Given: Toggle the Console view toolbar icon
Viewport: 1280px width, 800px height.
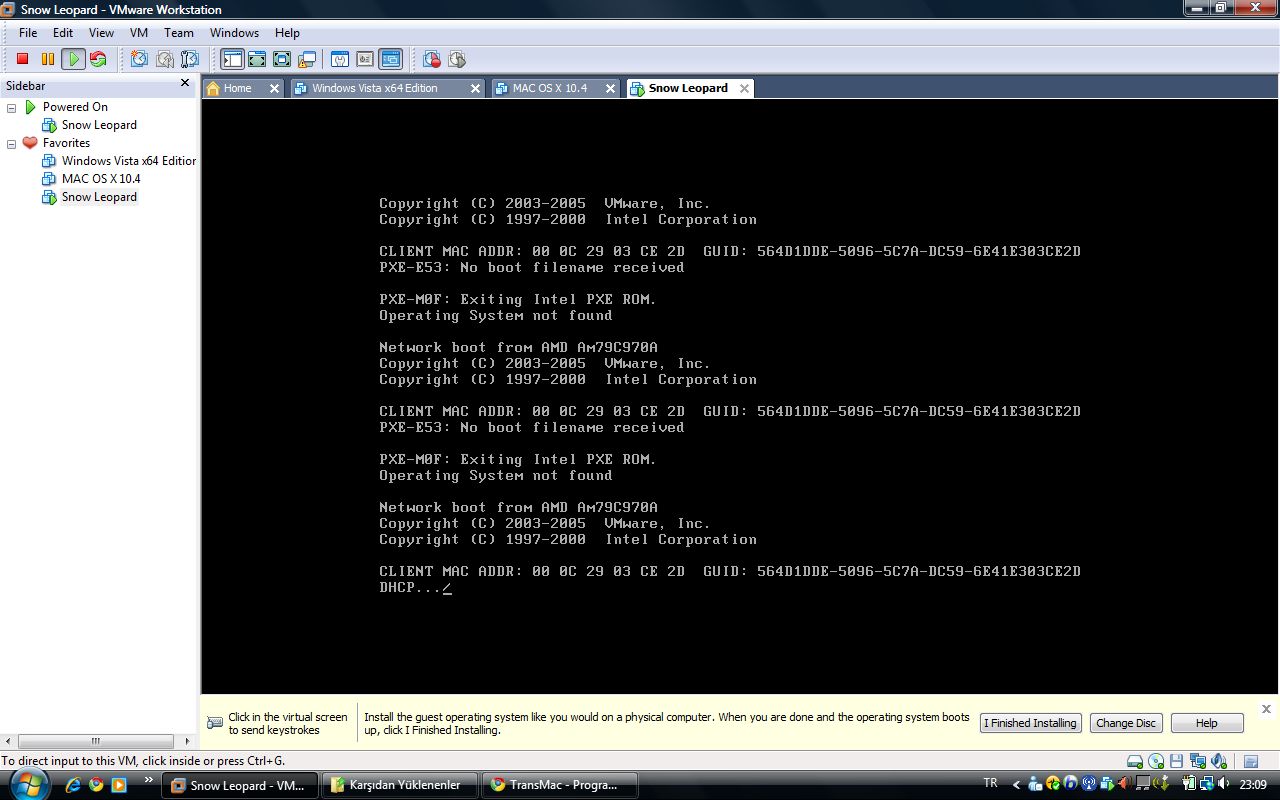Looking at the screenshot, I should (390, 59).
